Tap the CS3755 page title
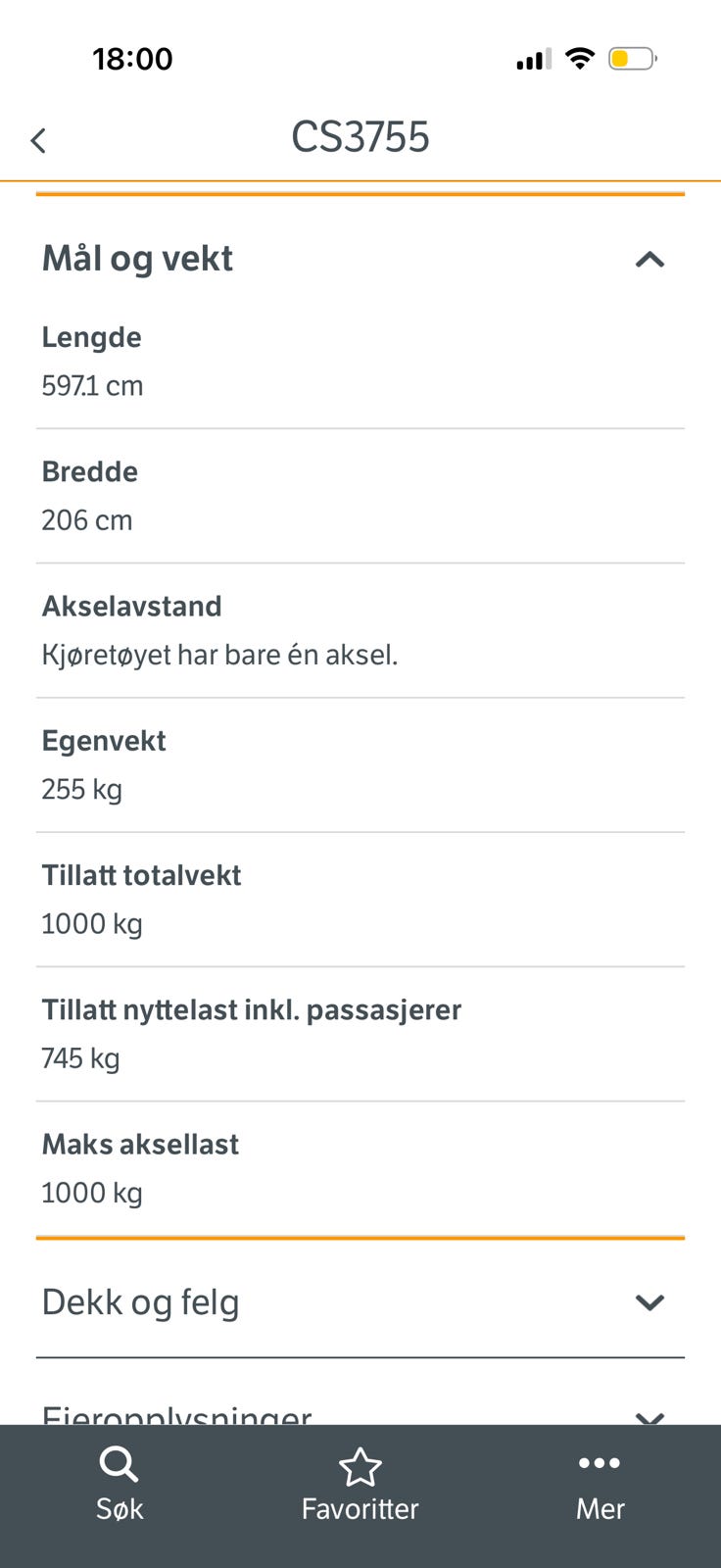 tap(360, 137)
